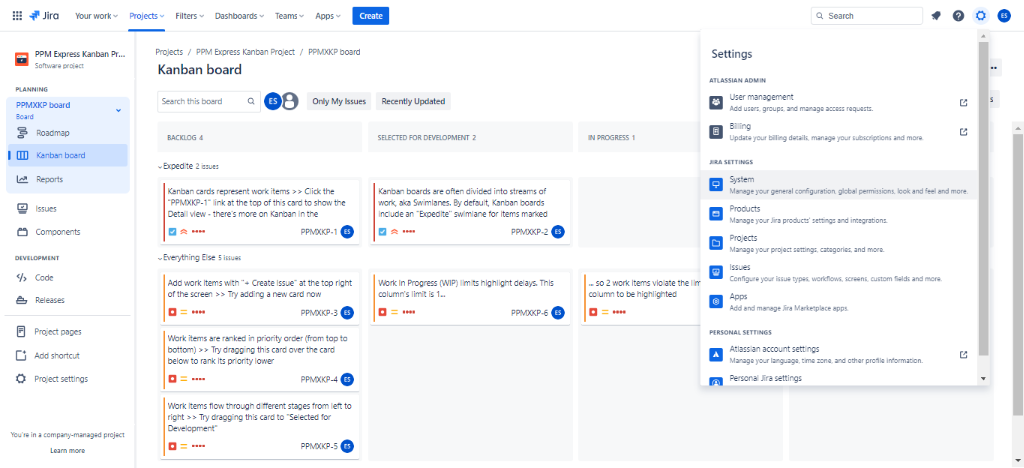Screen dimensions: 1024x468
Task: Click the board more options ellipsis
Action: pyautogui.click(x=994, y=67)
